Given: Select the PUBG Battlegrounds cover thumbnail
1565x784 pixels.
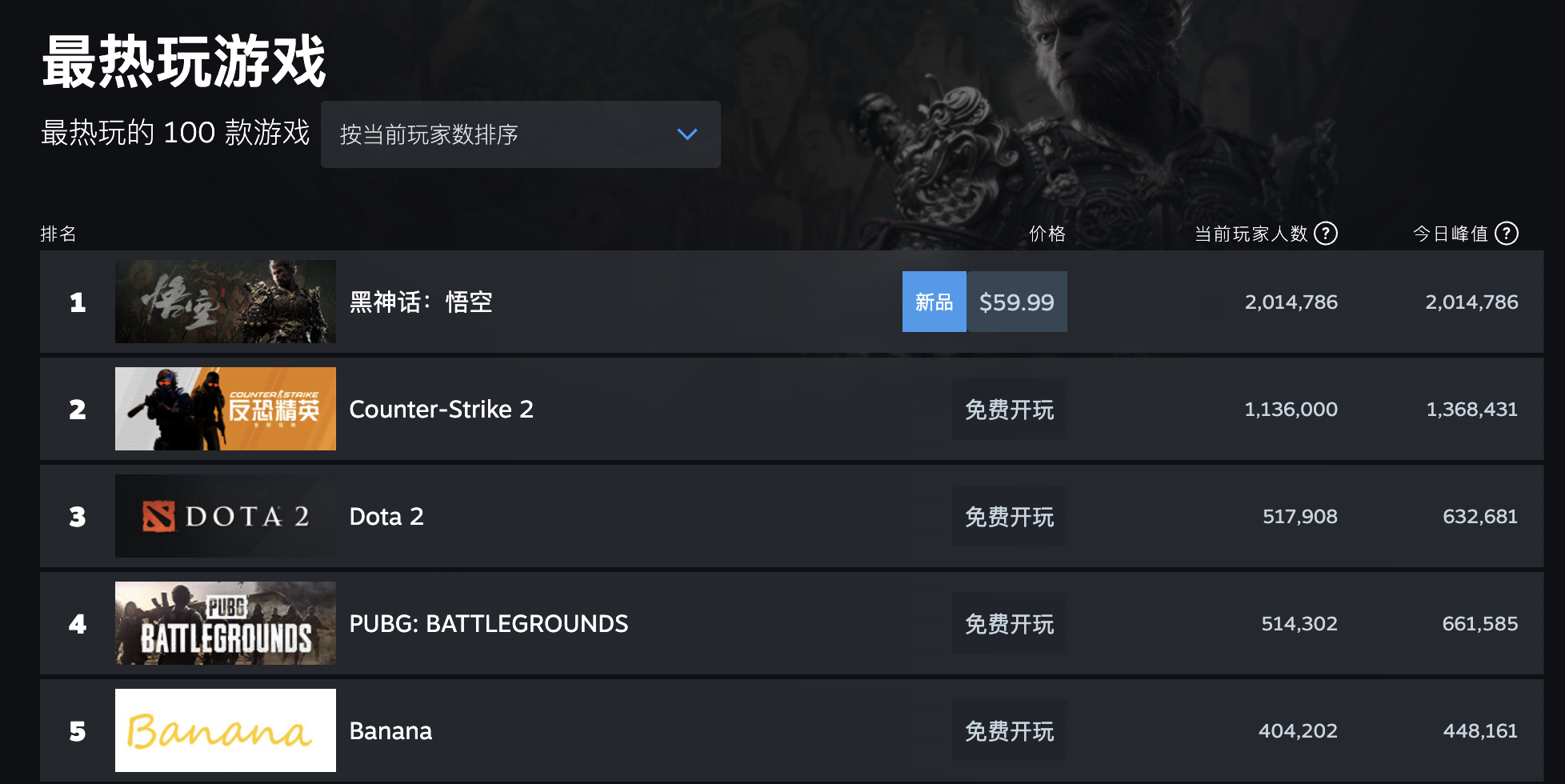Looking at the screenshot, I should [x=226, y=623].
